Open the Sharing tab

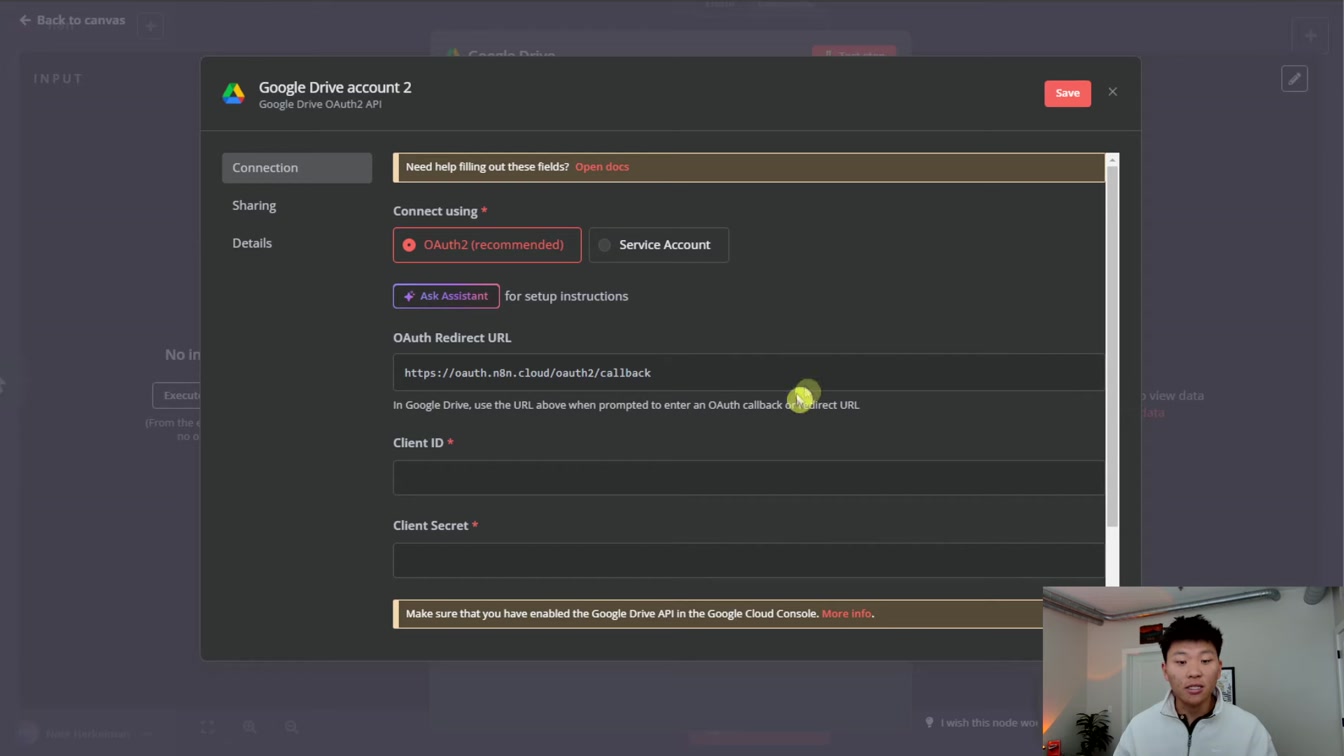pyautogui.click(x=297, y=205)
